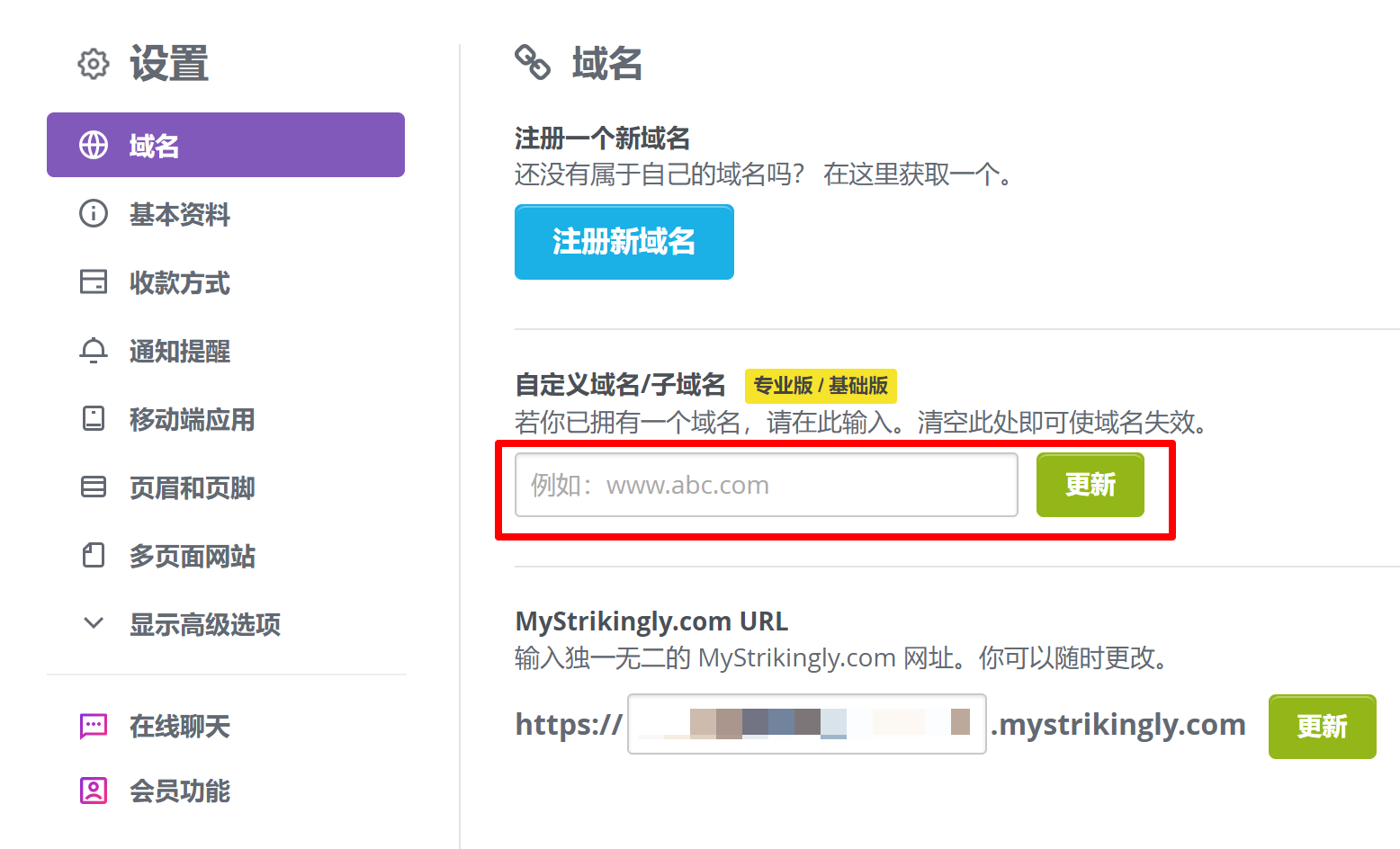Click the member icon beside 会员功能
Viewport: 1400px width, 849px height.
pos(94,791)
